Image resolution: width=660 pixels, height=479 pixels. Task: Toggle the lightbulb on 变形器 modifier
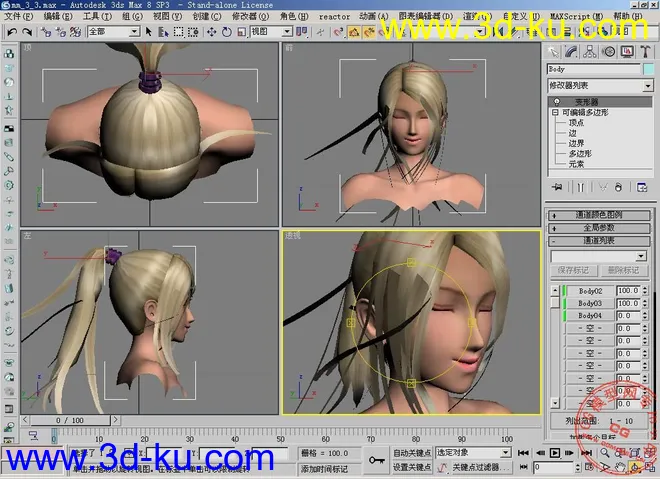pos(554,102)
